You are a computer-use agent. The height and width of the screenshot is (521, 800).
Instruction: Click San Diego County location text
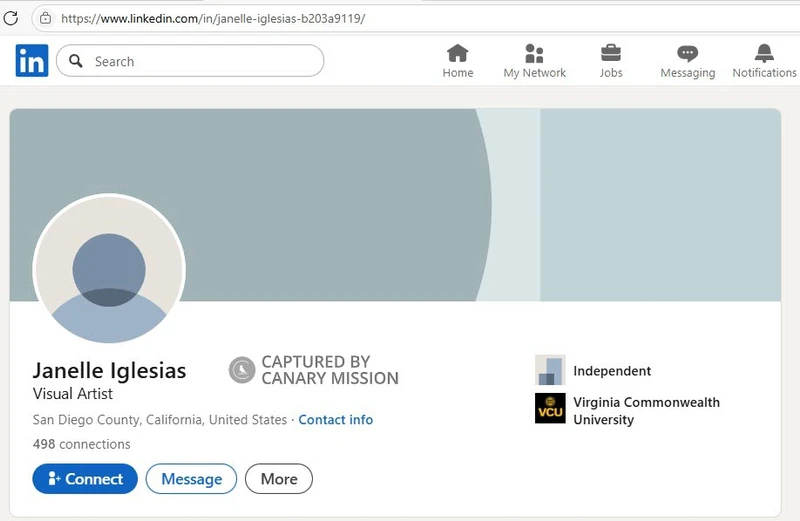(x=160, y=419)
